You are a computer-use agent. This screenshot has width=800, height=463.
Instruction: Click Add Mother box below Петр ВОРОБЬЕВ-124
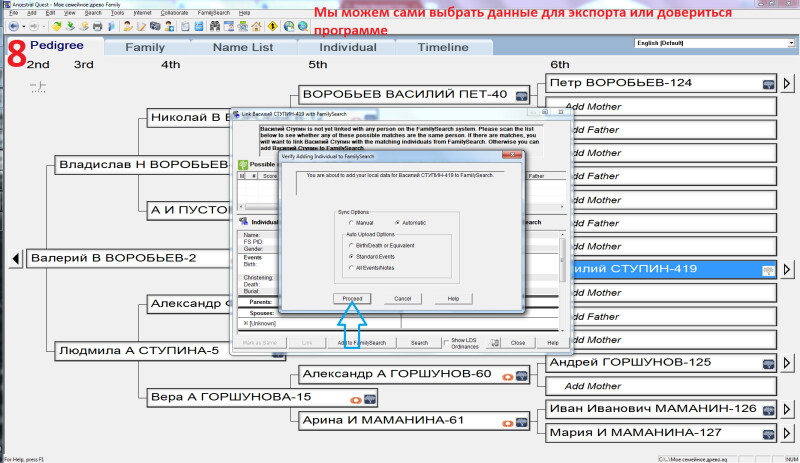pyautogui.click(x=661, y=107)
